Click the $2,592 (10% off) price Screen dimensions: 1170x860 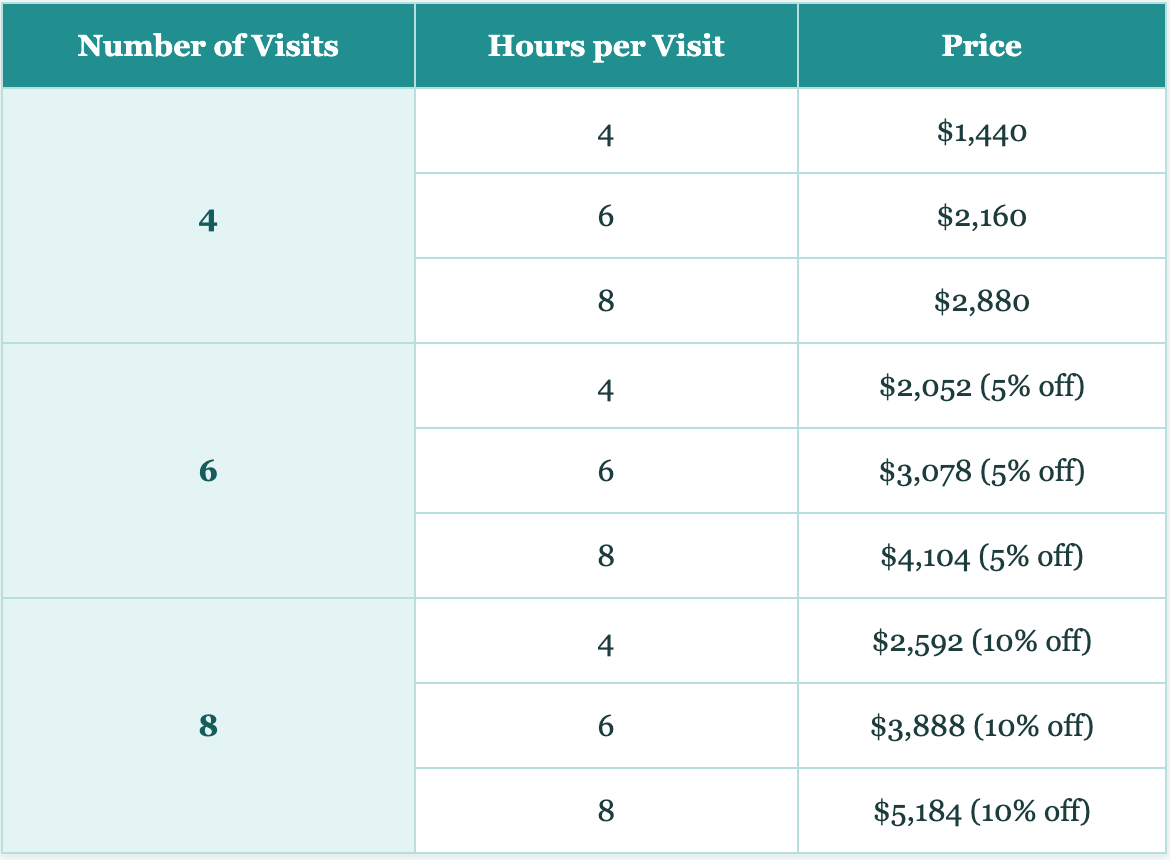[981, 641]
